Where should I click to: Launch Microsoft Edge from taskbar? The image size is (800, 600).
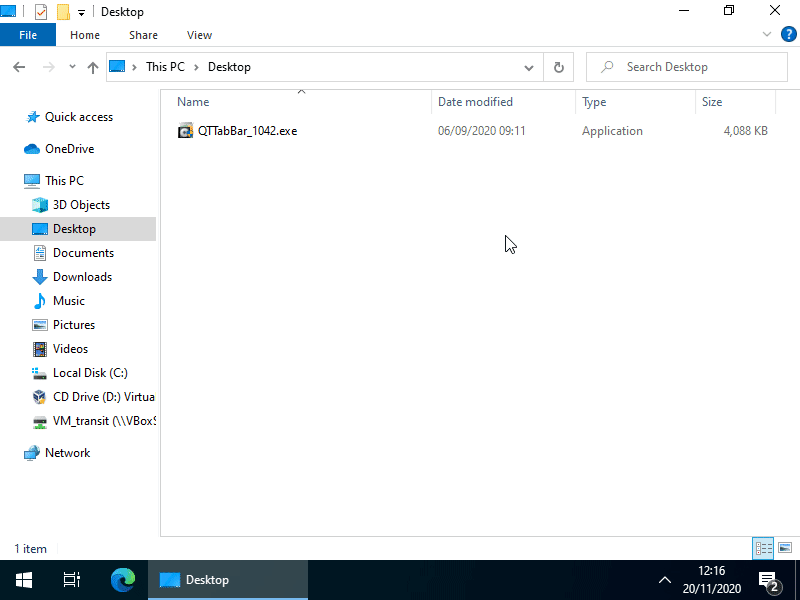pos(122,580)
